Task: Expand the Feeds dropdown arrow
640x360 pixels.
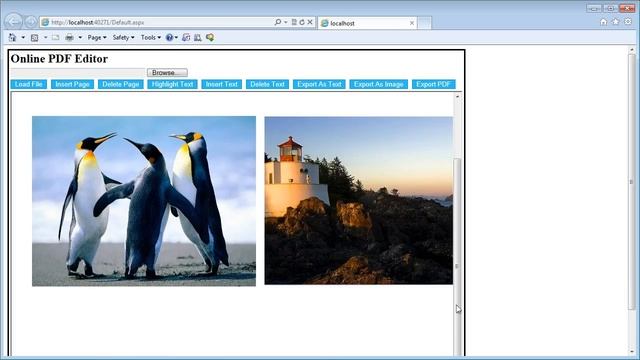Action: point(45,38)
